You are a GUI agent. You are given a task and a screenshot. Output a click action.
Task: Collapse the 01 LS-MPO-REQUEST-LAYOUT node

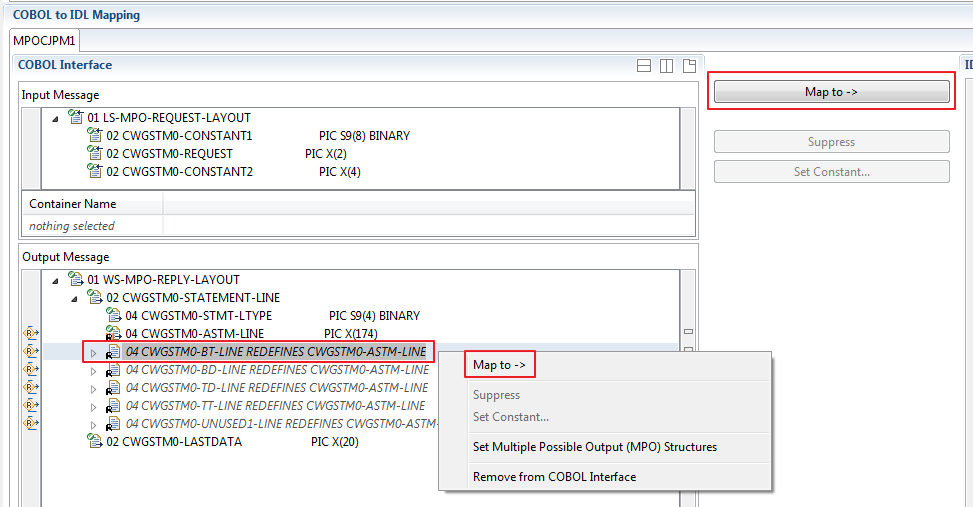[55, 118]
